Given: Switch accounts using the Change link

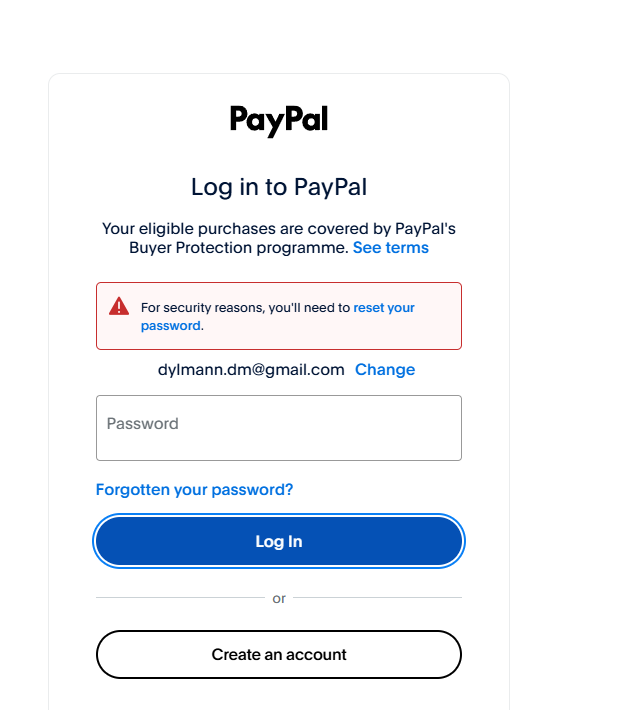Looking at the screenshot, I should click(385, 369).
